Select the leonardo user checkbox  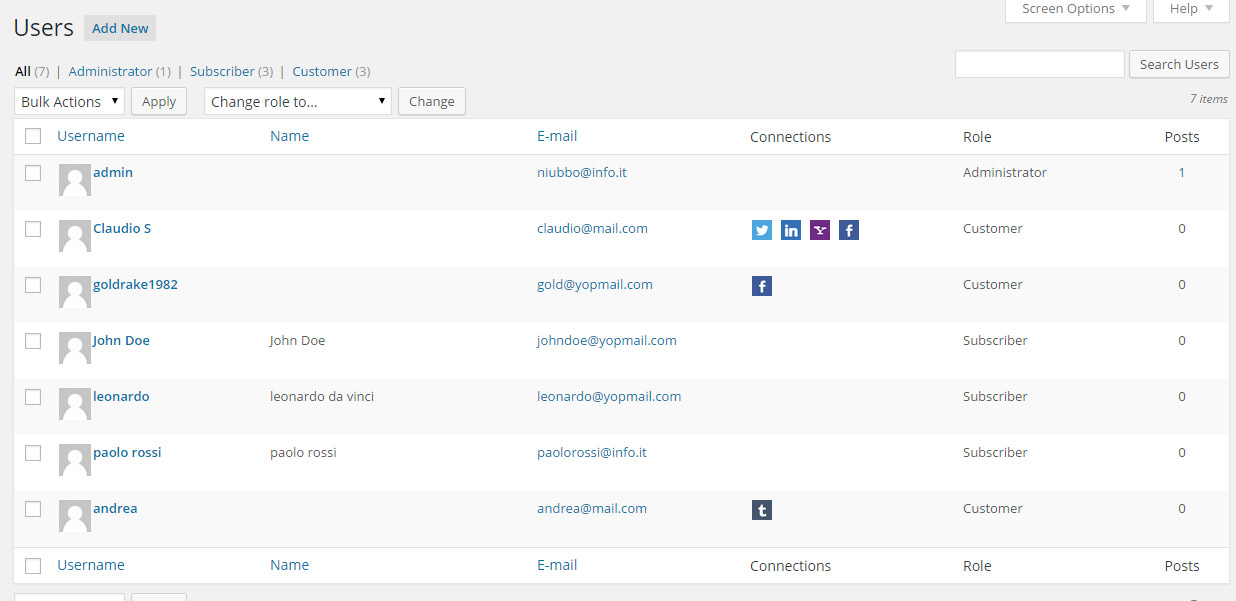tap(33, 397)
